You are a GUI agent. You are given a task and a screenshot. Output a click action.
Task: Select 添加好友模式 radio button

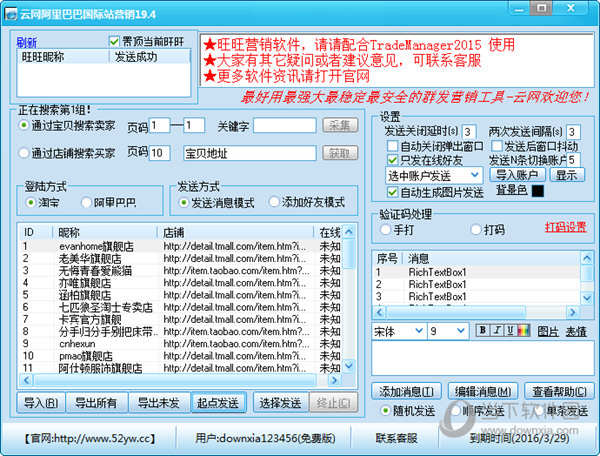(274, 202)
